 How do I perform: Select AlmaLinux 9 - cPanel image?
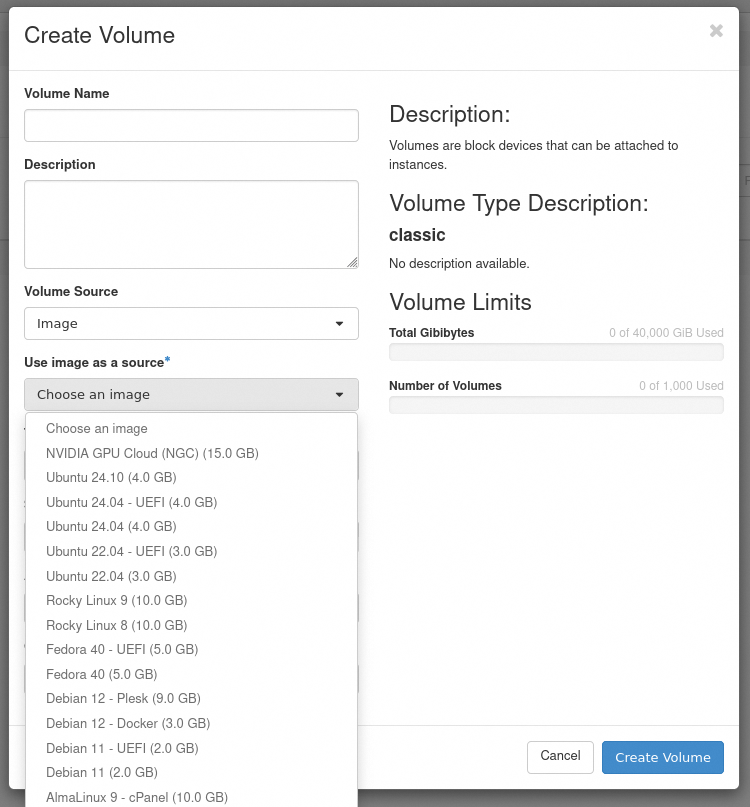tap(137, 797)
